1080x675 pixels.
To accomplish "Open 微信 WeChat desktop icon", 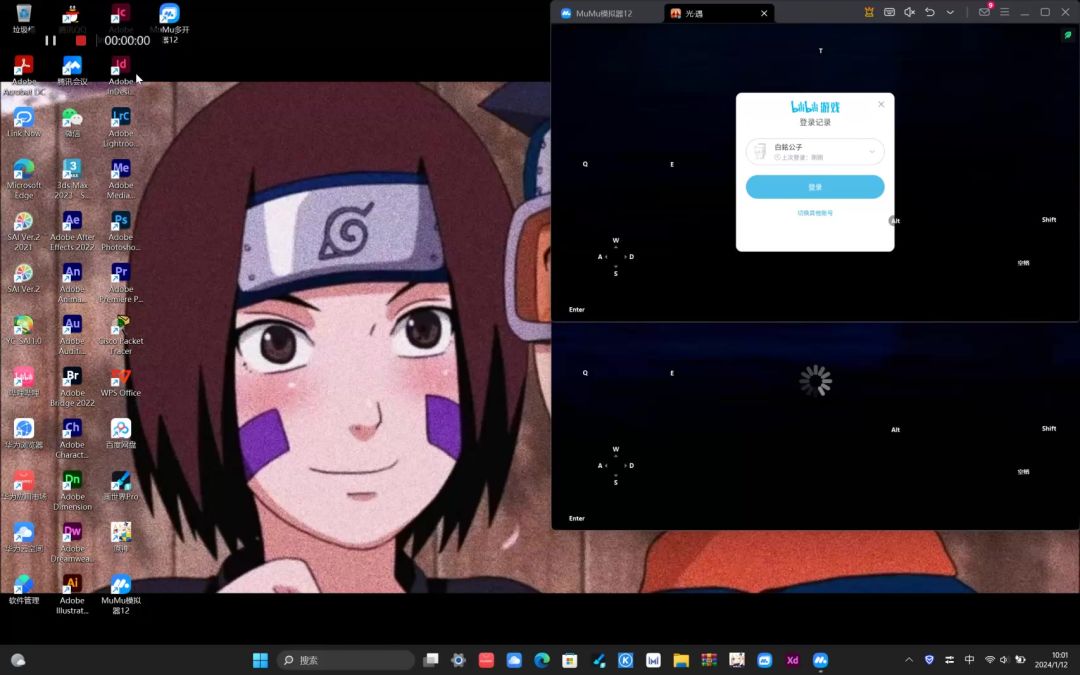I will (x=72, y=123).
